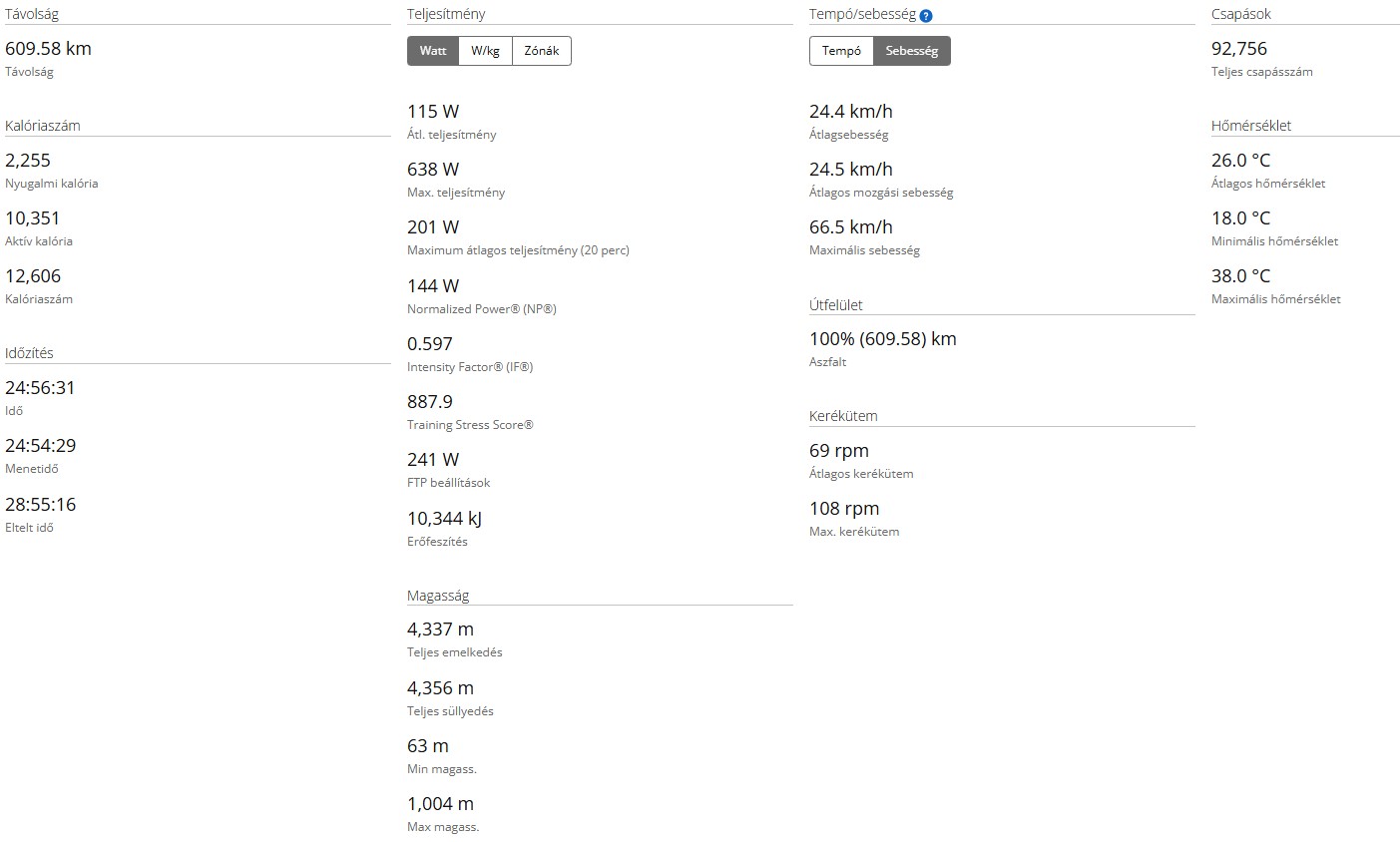The image size is (1400, 842).
Task: Click the Training Stress Score 887.9 value
Action: (x=430, y=402)
